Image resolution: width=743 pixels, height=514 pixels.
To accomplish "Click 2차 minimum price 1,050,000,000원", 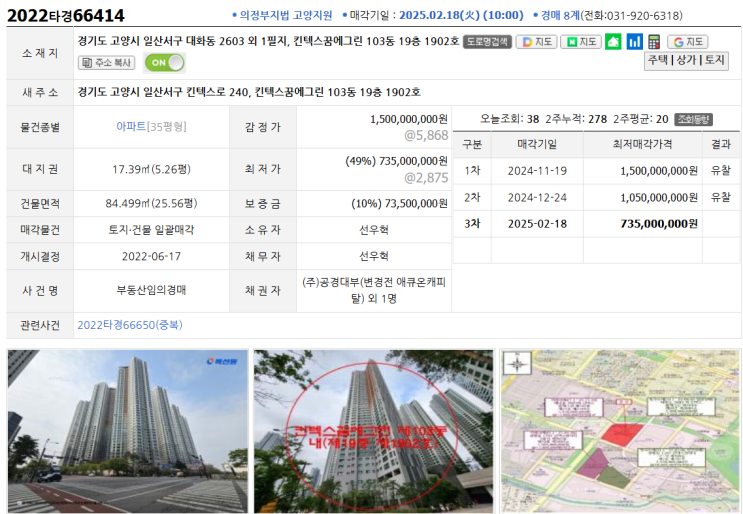I will (659, 198).
